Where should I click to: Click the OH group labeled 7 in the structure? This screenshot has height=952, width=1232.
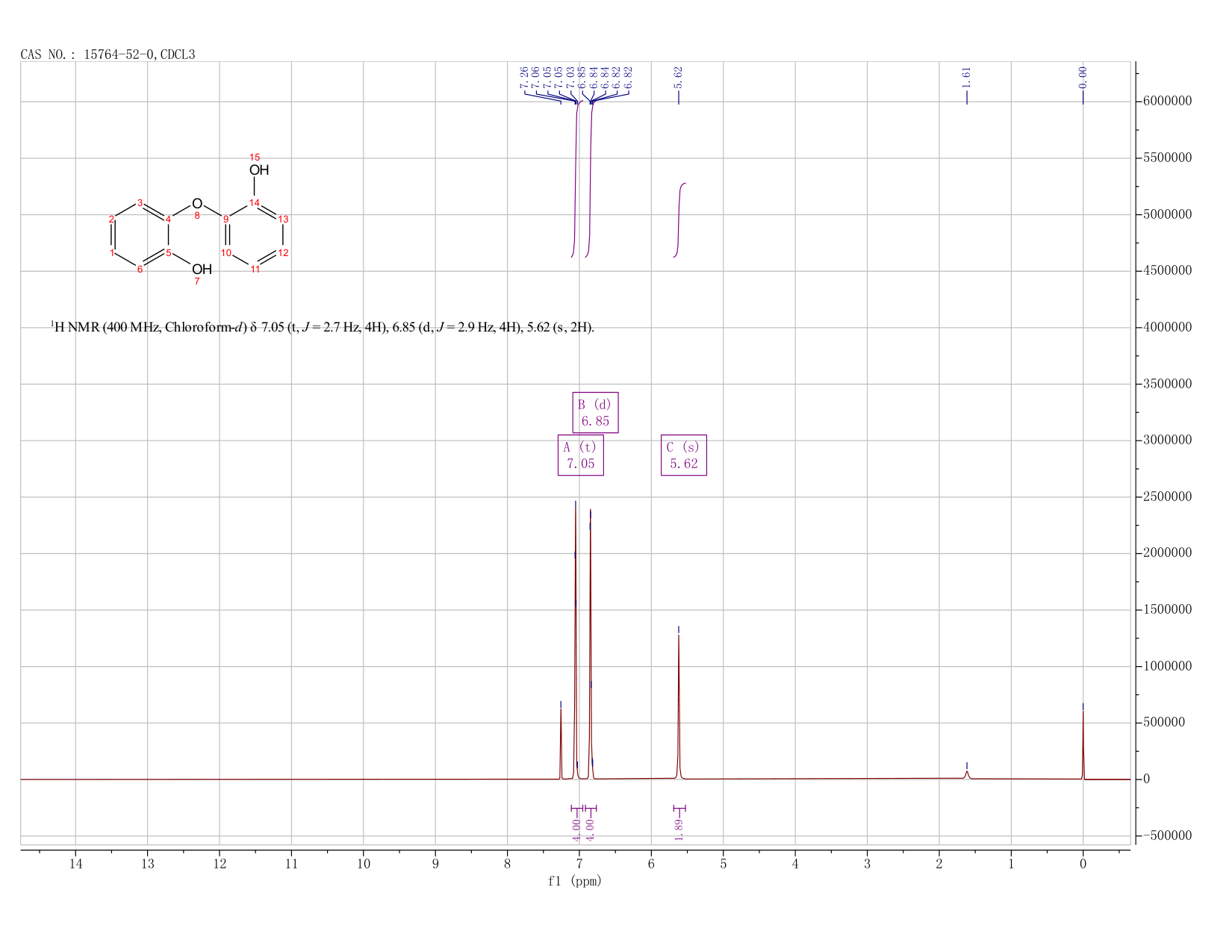[x=202, y=270]
